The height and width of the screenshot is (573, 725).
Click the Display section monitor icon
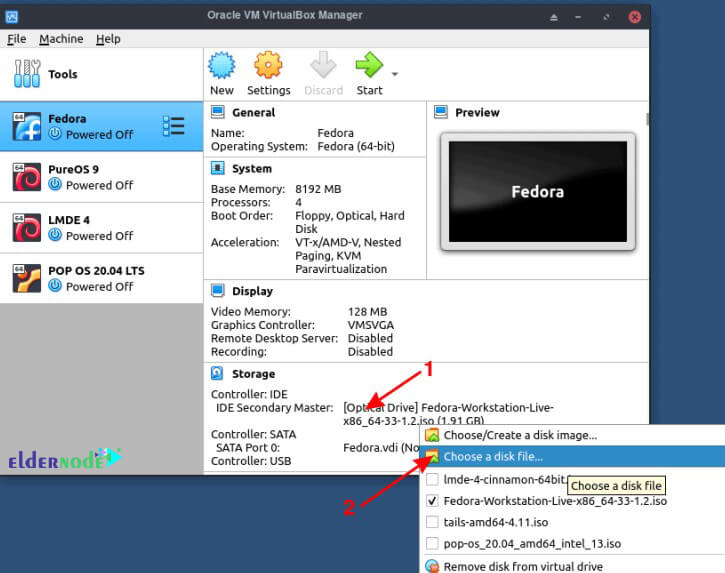point(218,290)
